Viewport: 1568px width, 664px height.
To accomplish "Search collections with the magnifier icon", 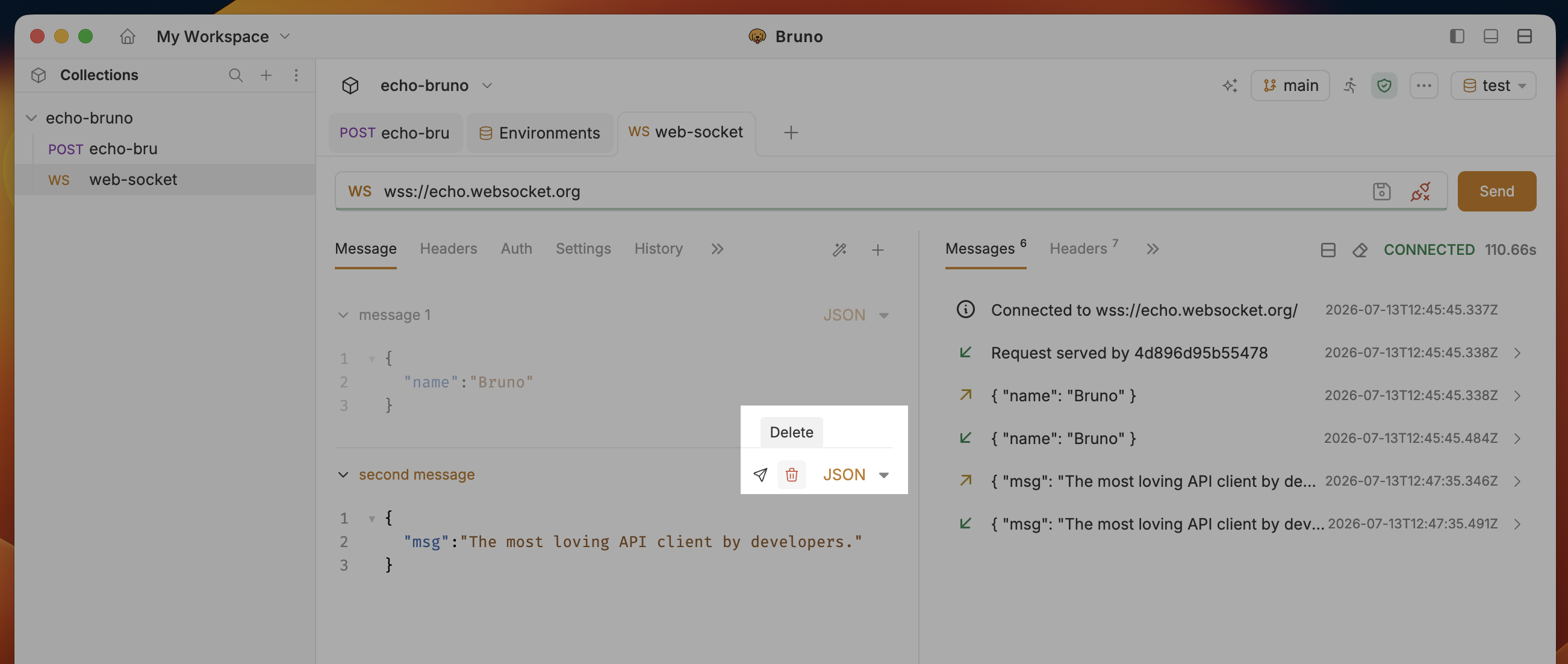I will 235,75.
